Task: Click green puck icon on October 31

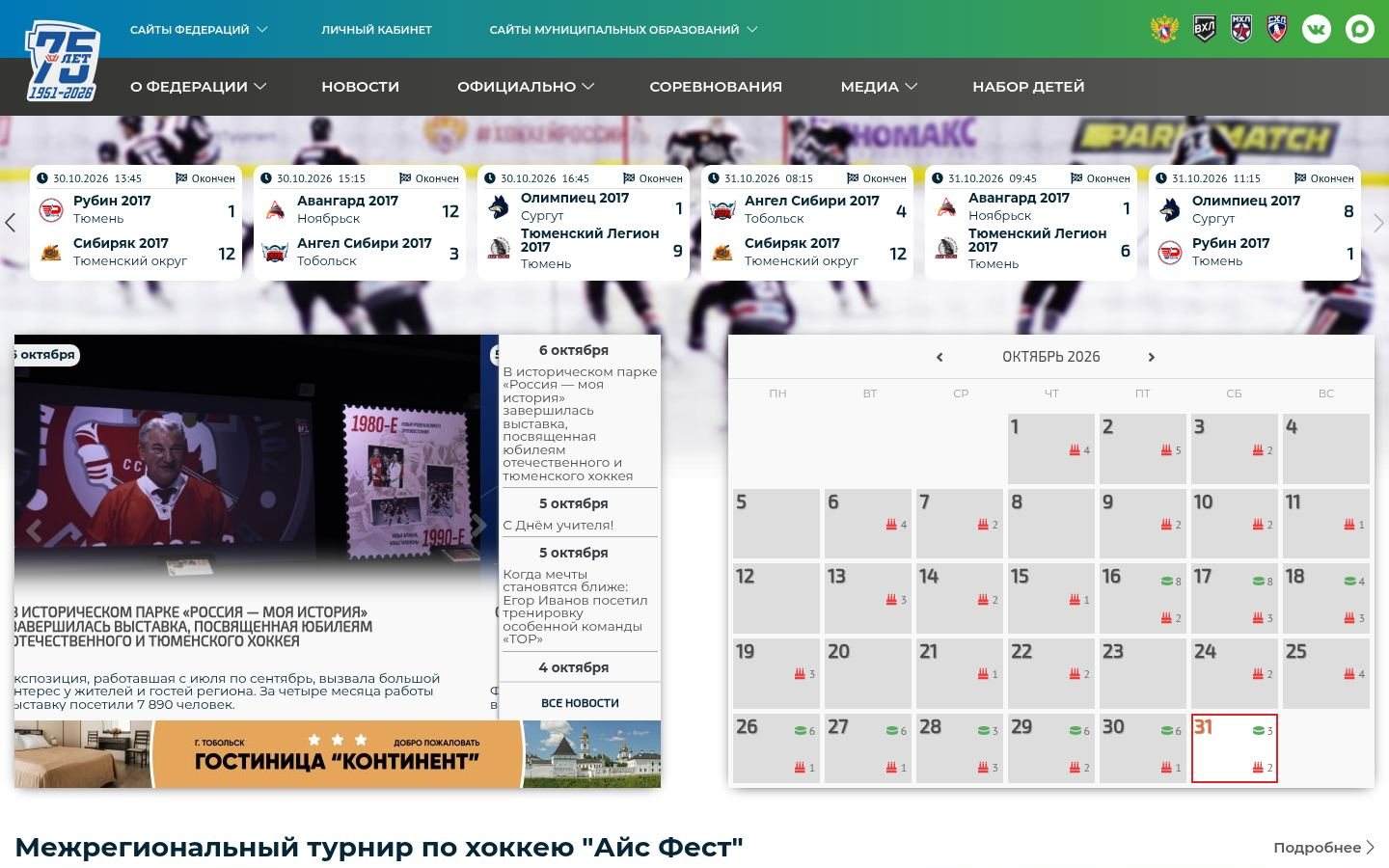Action: point(1258,731)
